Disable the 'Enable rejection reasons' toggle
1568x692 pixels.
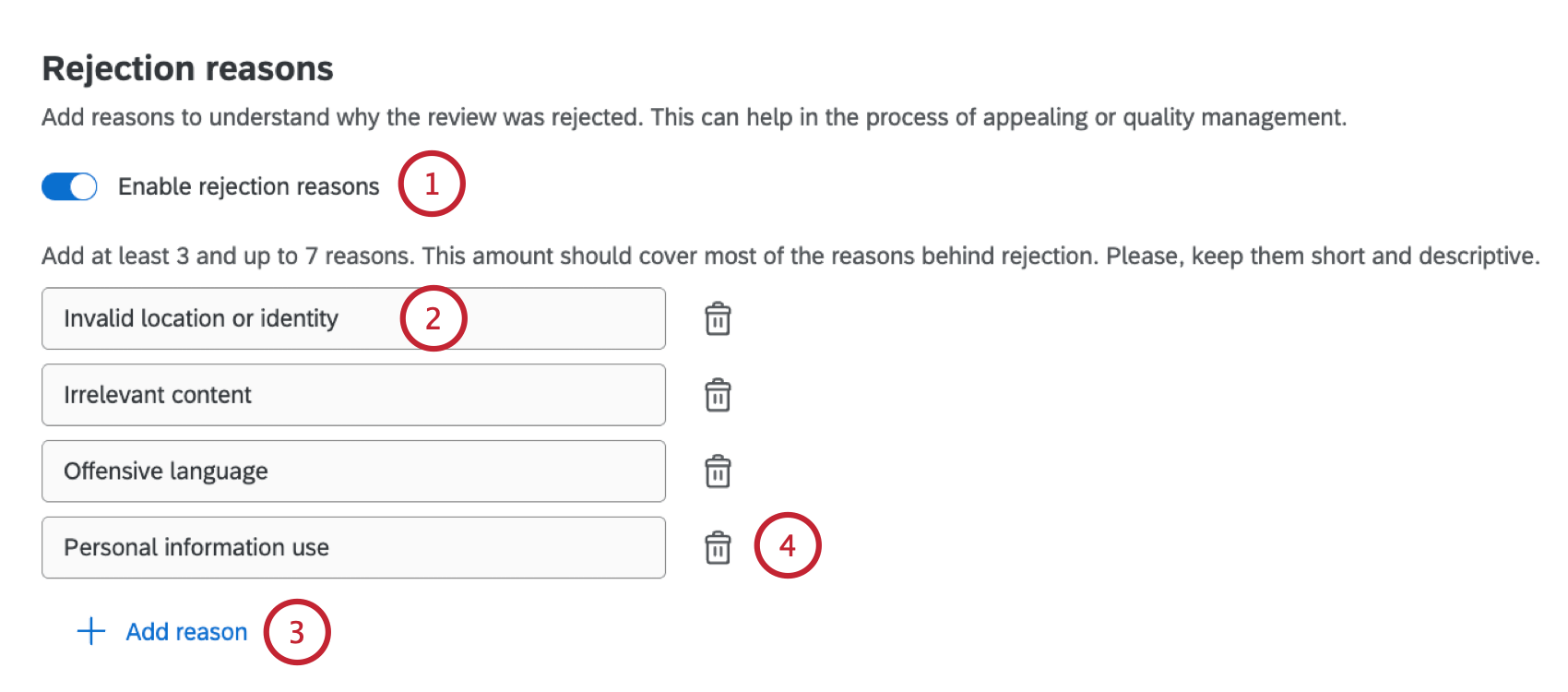click(67, 185)
